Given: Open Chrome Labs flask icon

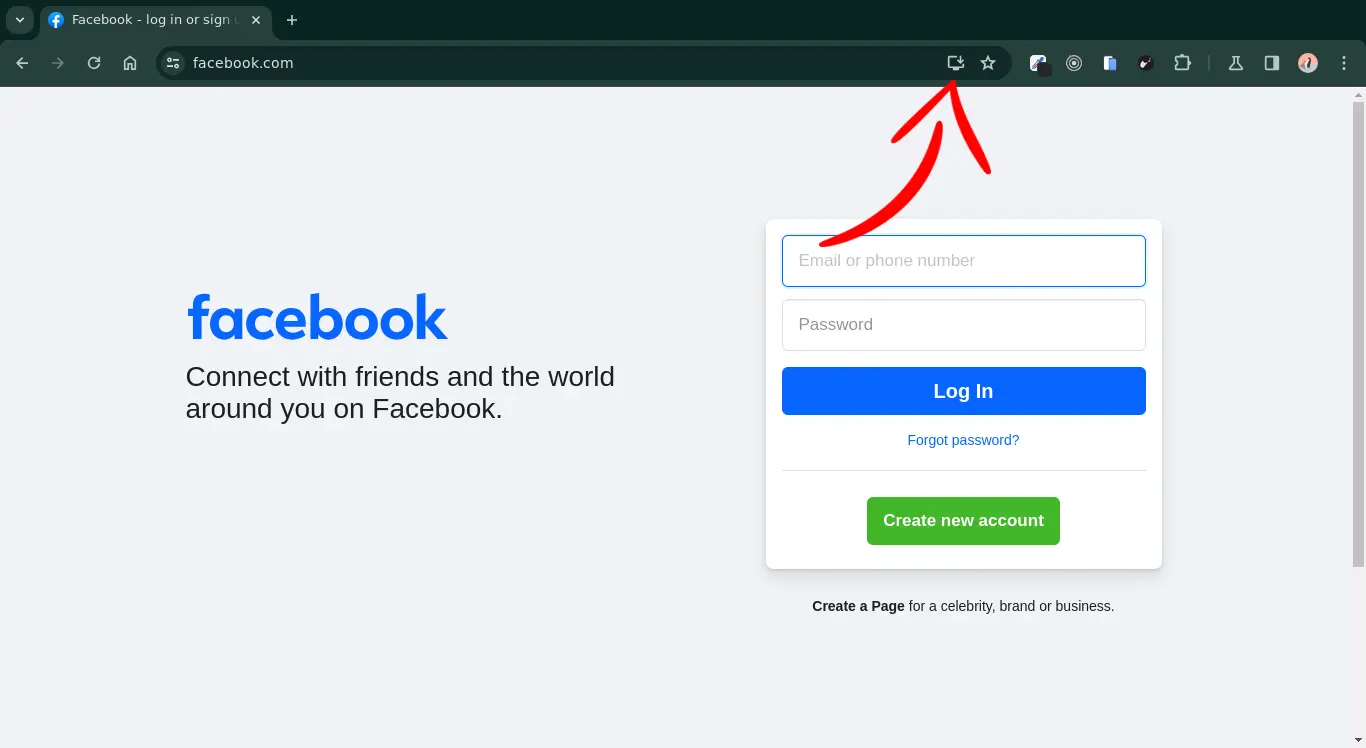Looking at the screenshot, I should pyautogui.click(x=1236, y=63).
